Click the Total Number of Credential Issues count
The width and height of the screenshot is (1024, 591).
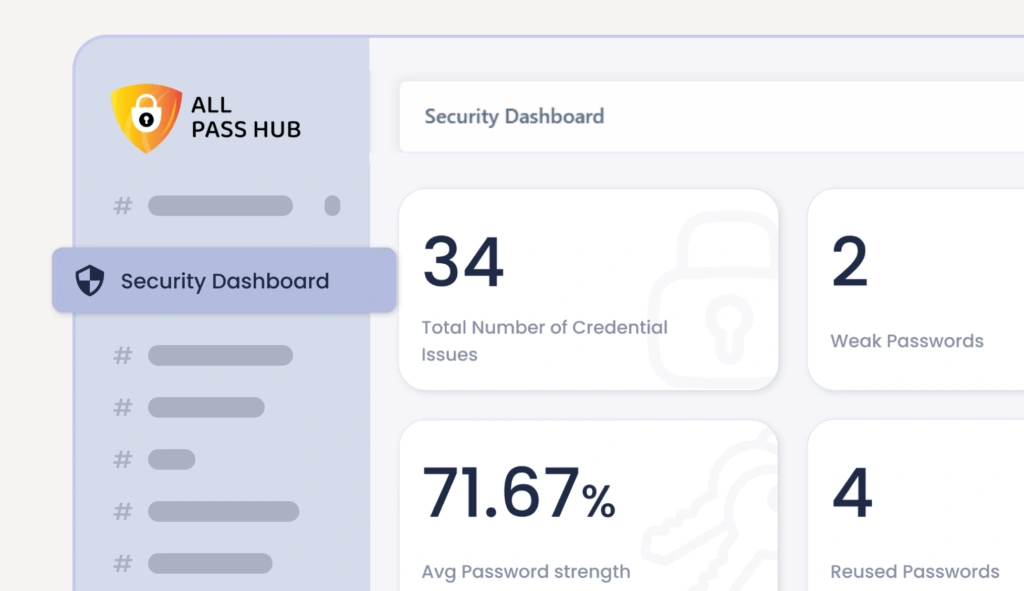pyautogui.click(x=462, y=261)
